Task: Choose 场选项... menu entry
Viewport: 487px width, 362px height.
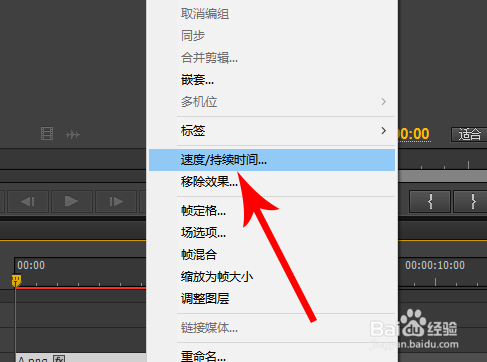Action: [272, 233]
